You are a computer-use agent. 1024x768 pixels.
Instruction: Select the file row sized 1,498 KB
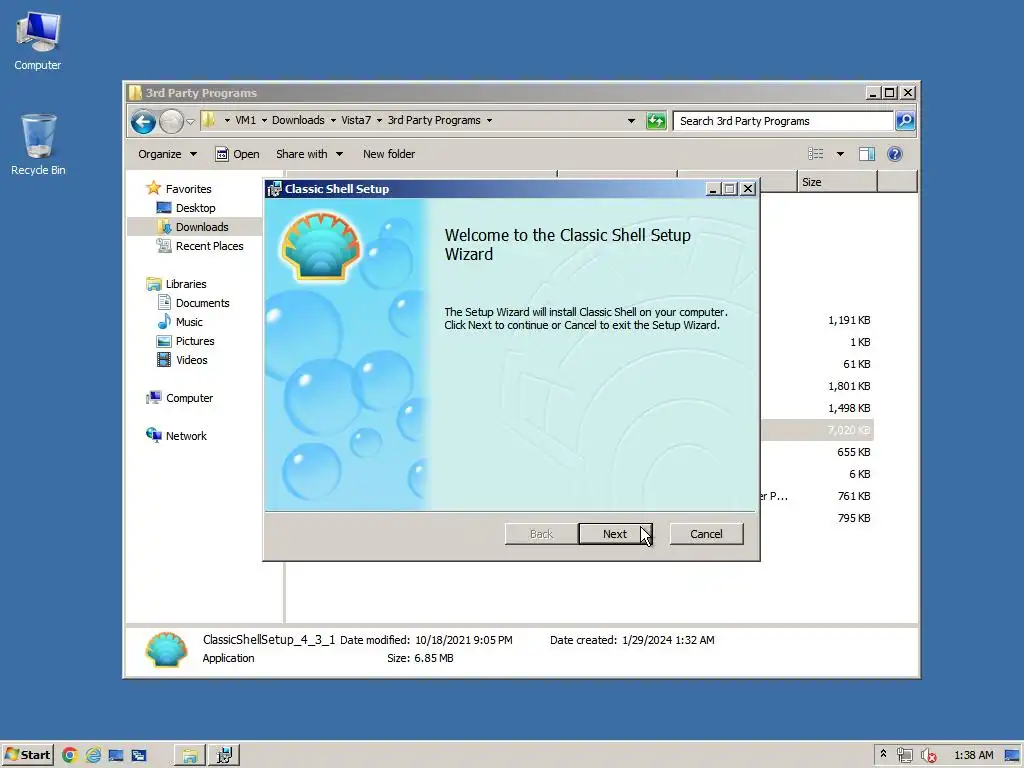pyautogui.click(x=816, y=408)
